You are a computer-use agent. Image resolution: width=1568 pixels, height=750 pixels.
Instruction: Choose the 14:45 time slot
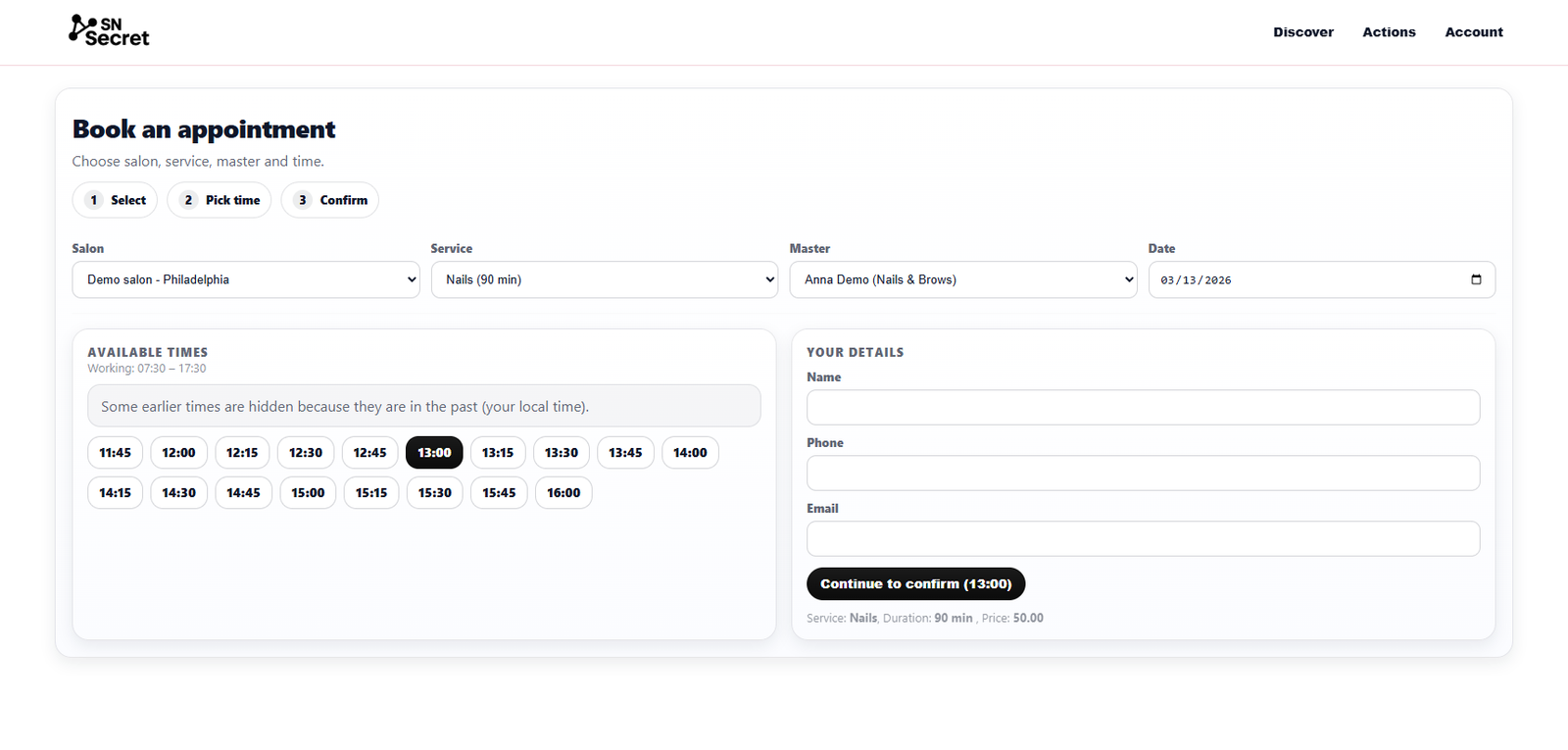(x=244, y=493)
